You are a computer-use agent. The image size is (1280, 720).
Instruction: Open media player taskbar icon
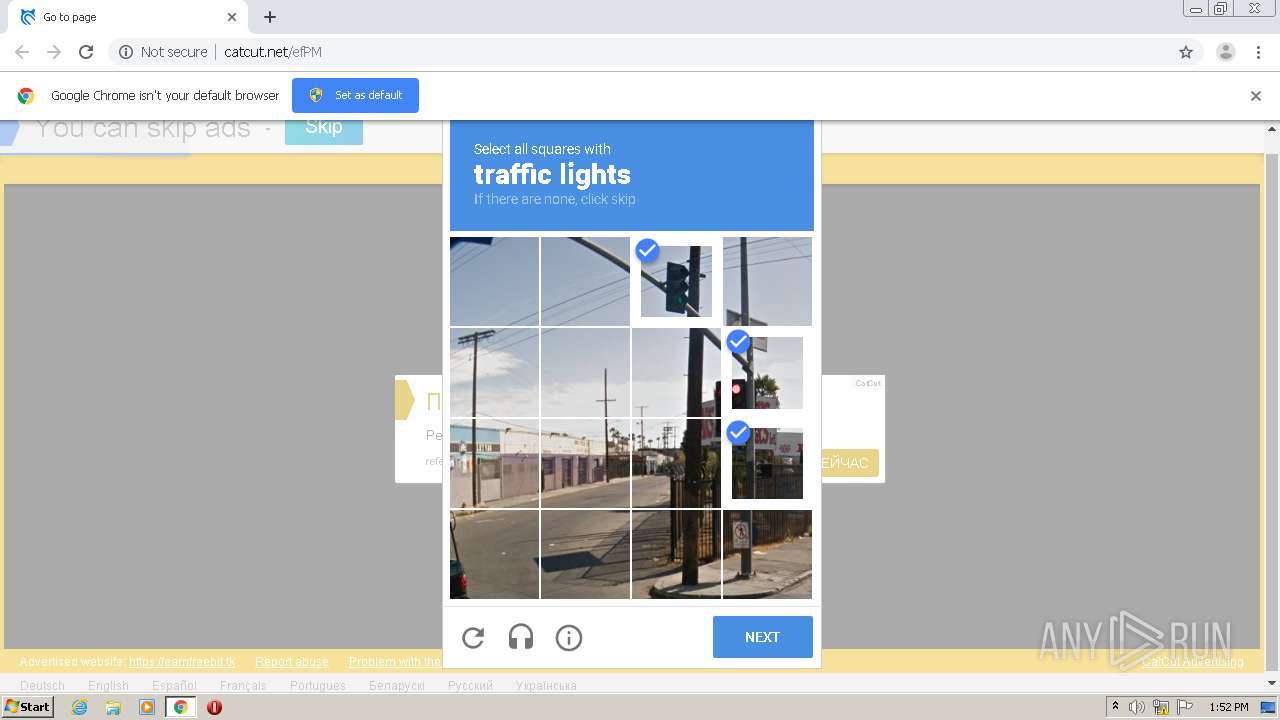(147, 707)
